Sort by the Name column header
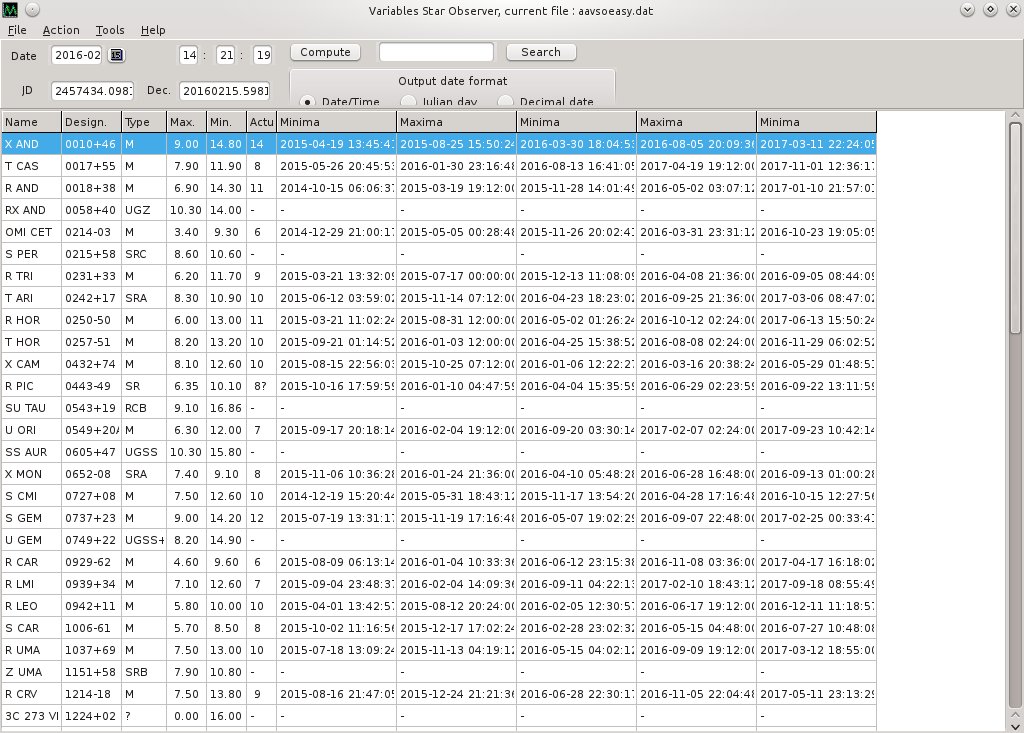1024x733 pixels. 31,122
